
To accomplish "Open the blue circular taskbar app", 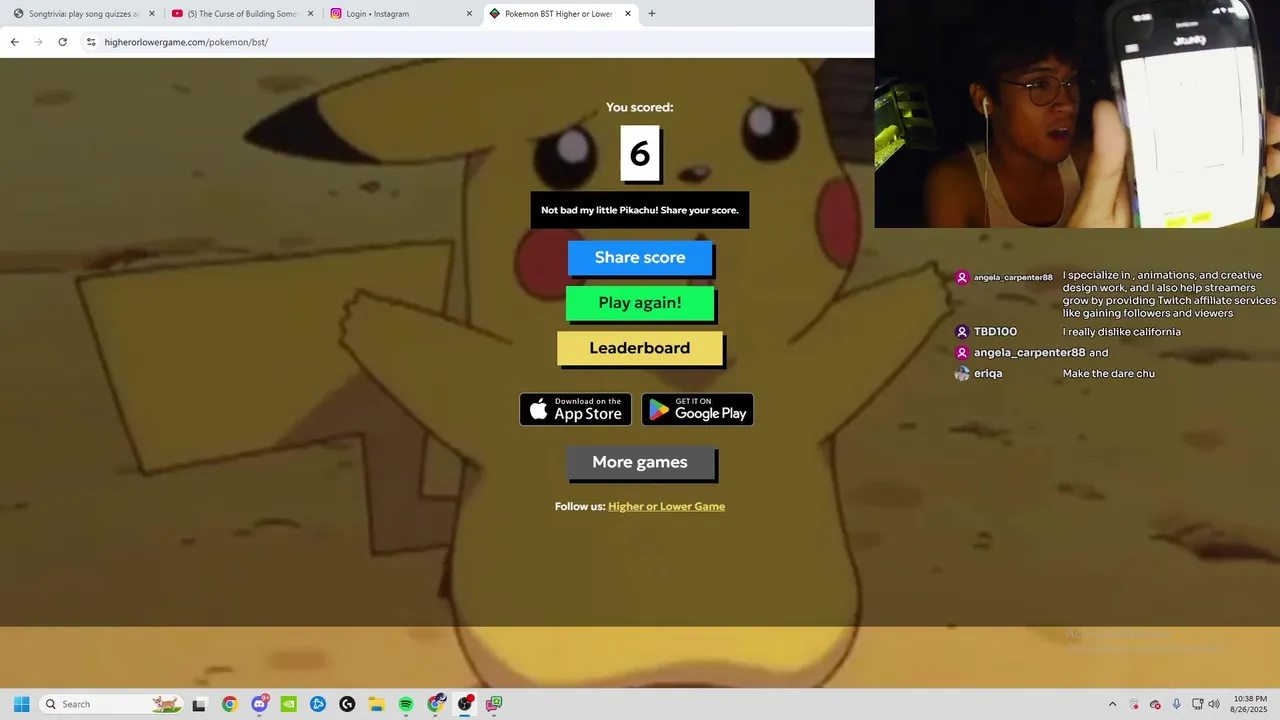I will (318, 704).
